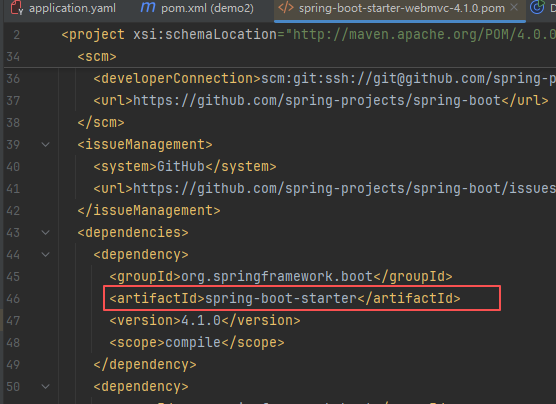The height and width of the screenshot is (404, 556).
Task: Click artifactId spring-boot-starter line
Action: click(x=285, y=298)
